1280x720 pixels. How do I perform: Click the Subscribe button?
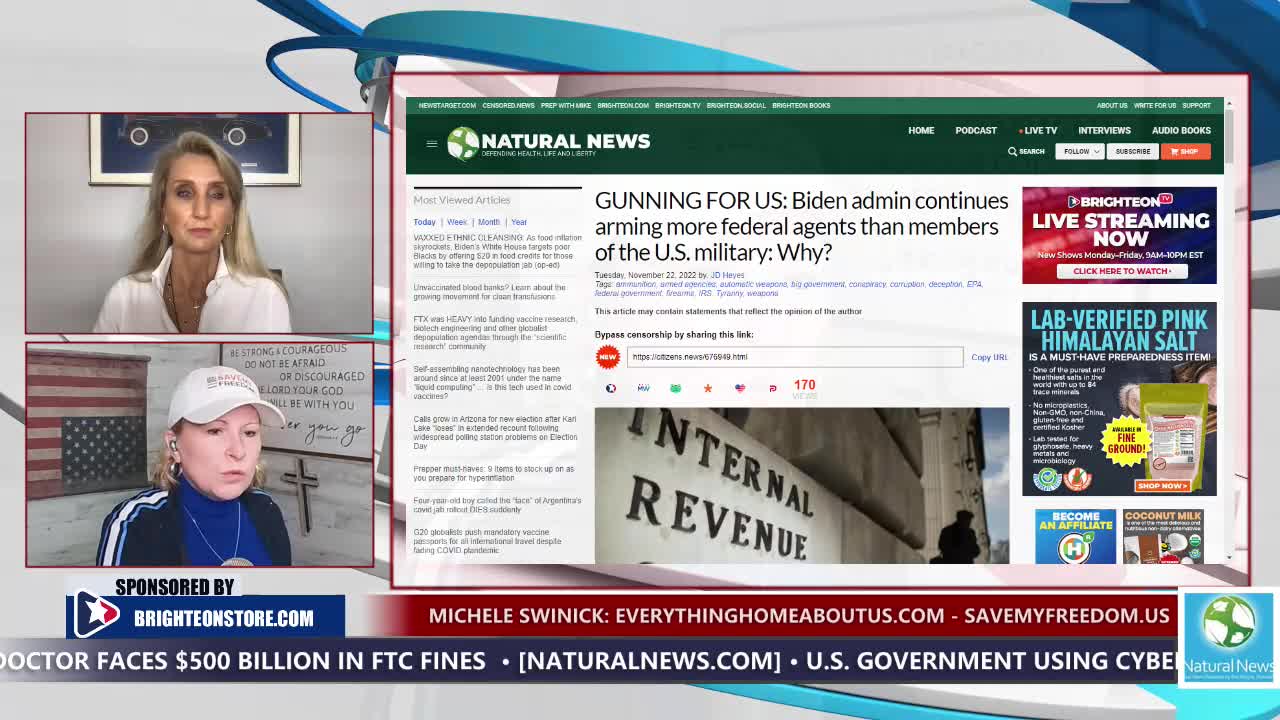tap(1133, 151)
